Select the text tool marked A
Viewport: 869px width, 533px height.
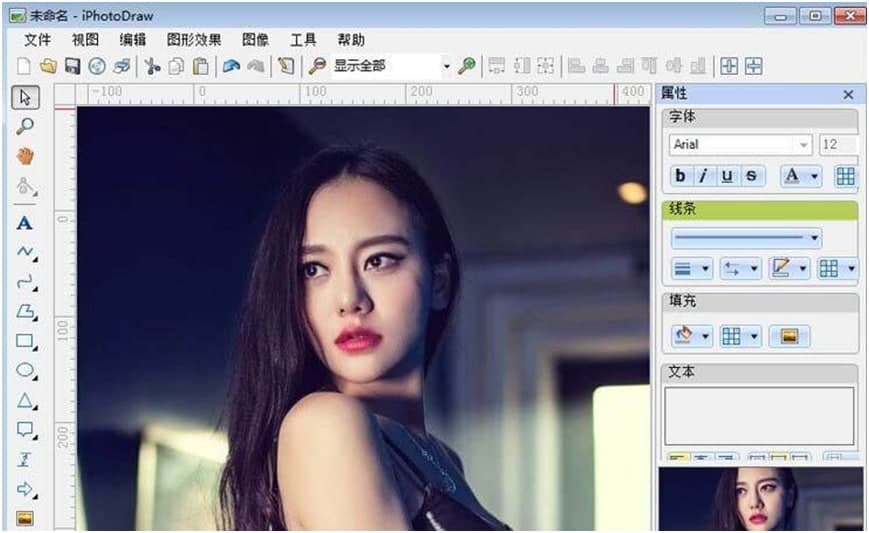tap(24, 223)
